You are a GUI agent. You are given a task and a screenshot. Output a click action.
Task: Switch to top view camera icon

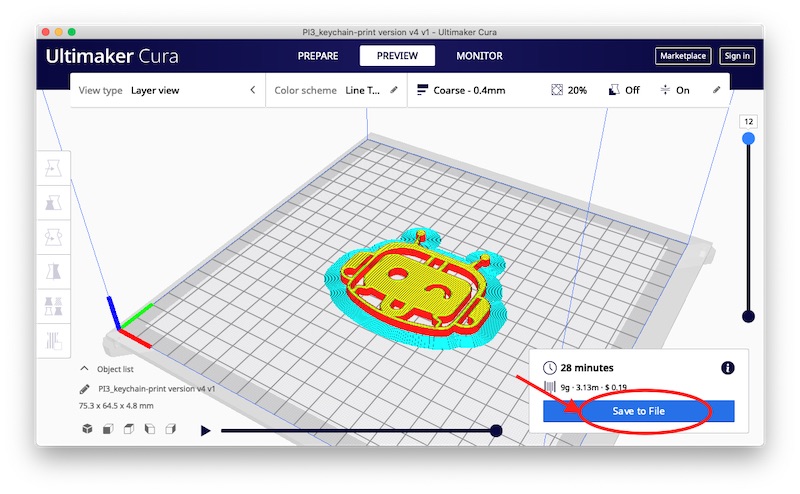click(129, 429)
